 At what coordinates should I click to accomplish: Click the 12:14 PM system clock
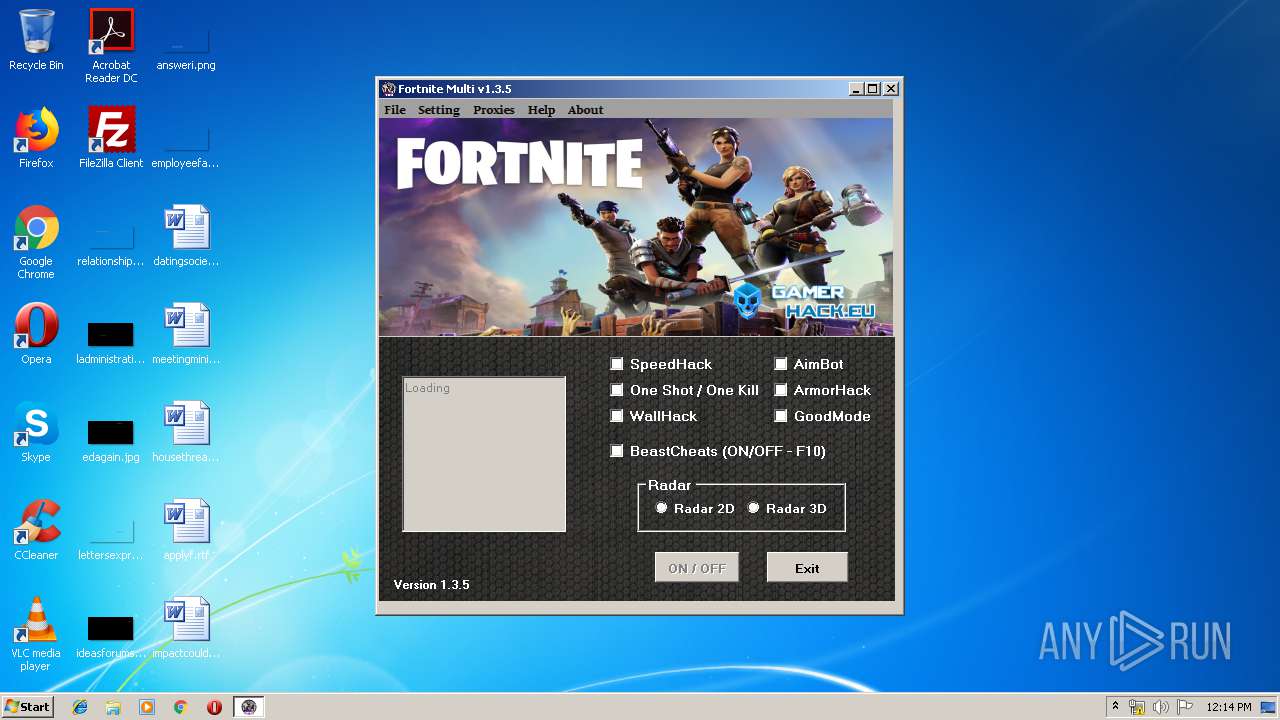(x=1229, y=707)
